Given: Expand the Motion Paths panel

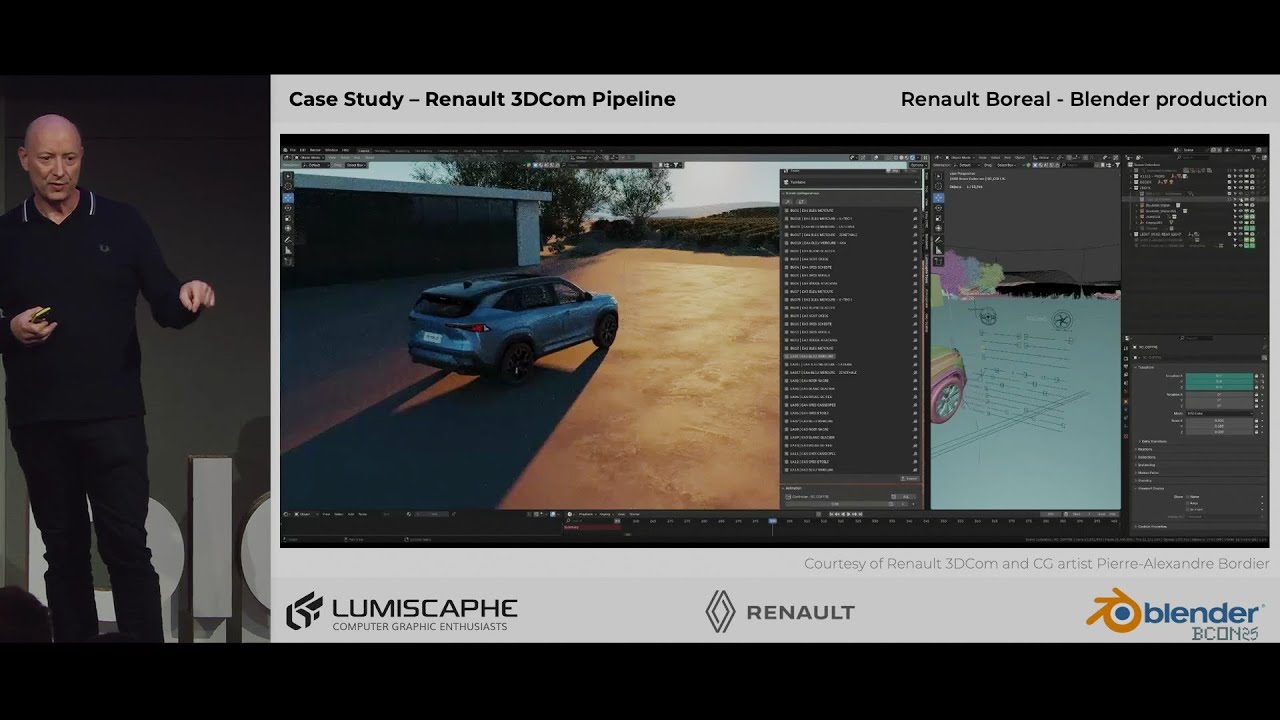Looking at the screenshot, I should pos(1135,473).
